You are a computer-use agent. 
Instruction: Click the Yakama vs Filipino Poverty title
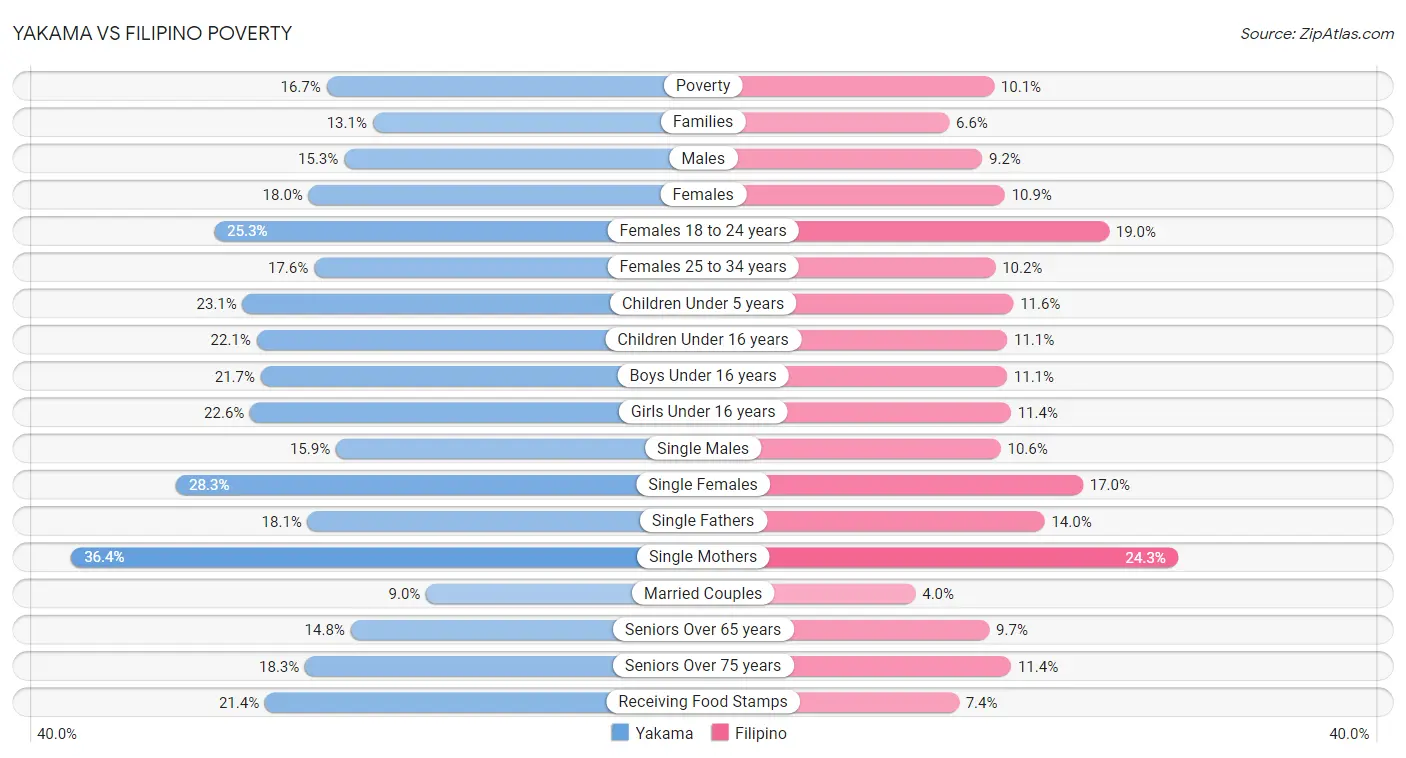tap(152, 33)
